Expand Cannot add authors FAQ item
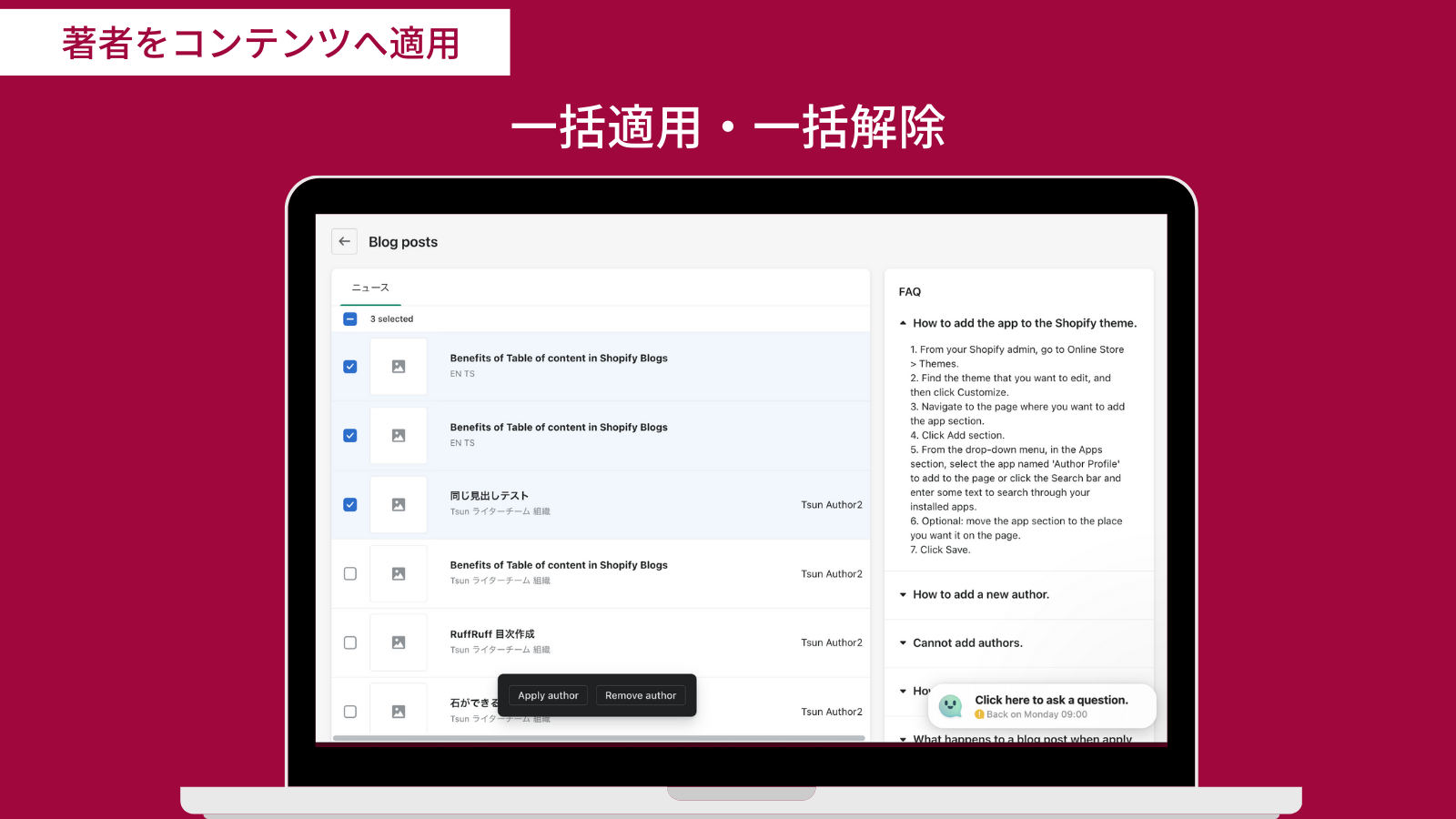 tap(966, 642)
